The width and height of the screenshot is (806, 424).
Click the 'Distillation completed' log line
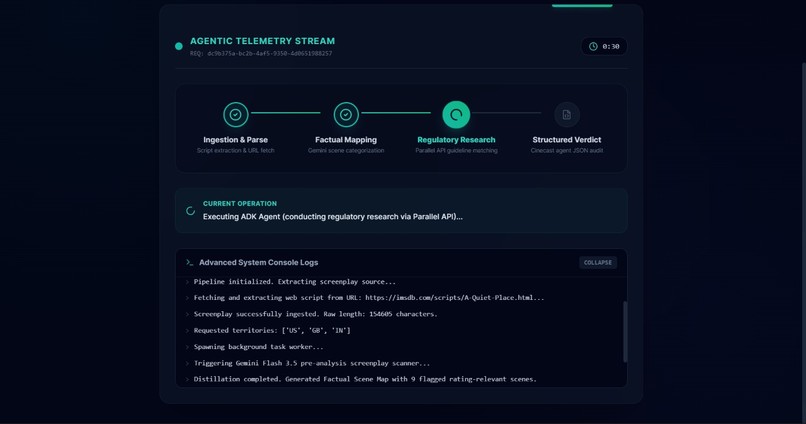coord(365,379)
